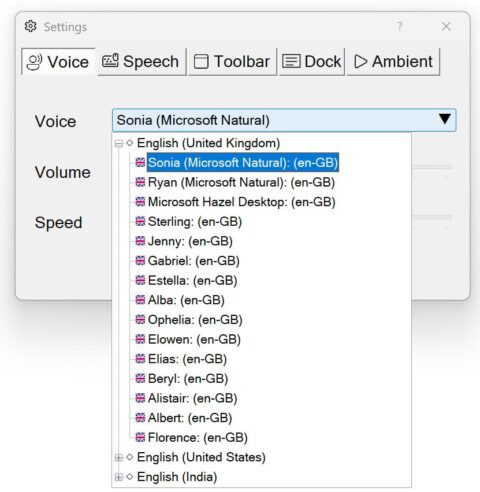Click the flag icon beside Beryl

click(140, 379)
